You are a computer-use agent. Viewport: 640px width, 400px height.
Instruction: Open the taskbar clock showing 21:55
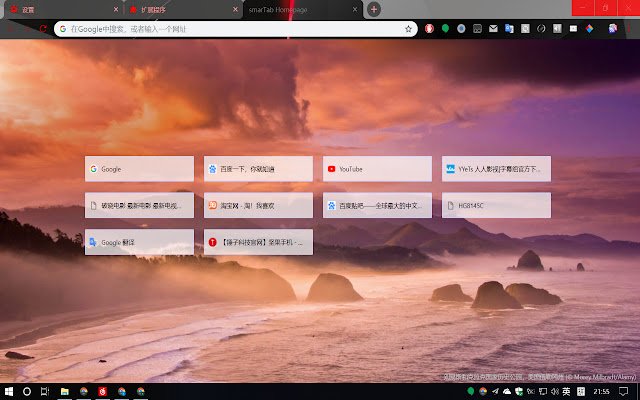tap(601, 391)
